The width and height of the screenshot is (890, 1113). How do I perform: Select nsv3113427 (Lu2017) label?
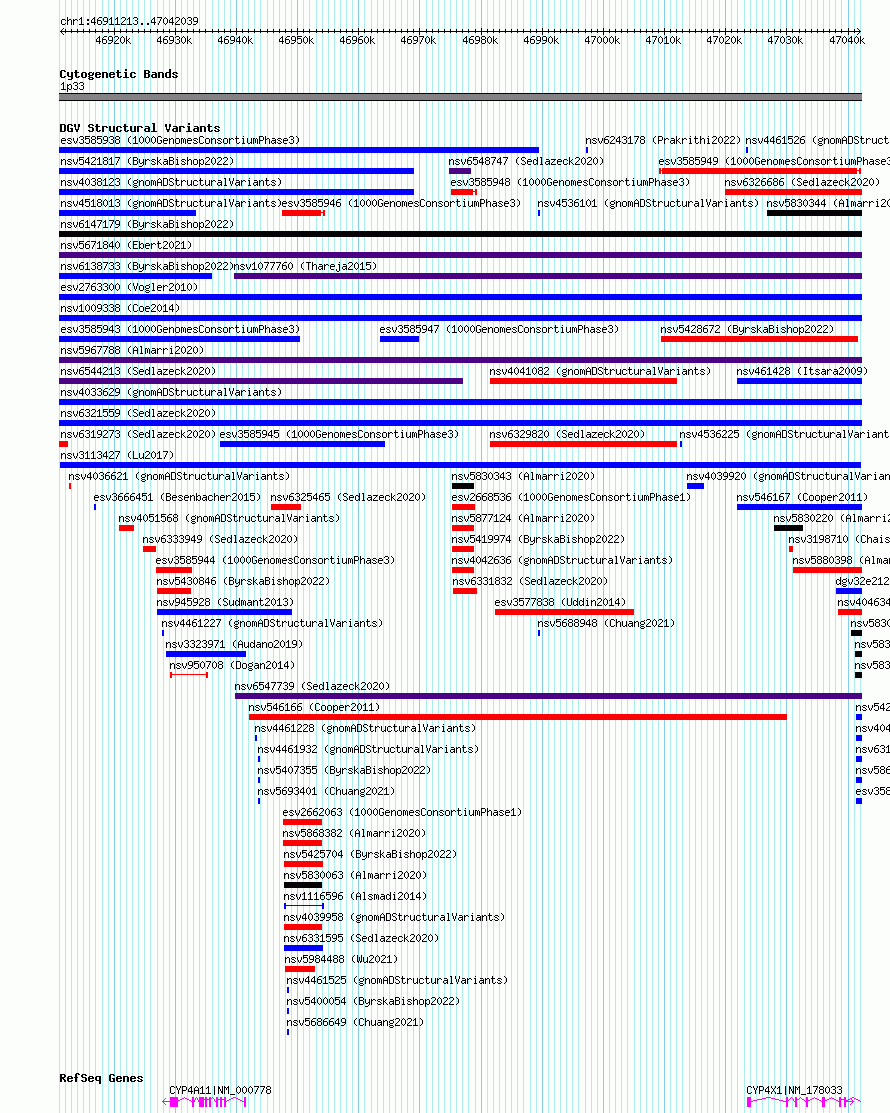point(117,455)
